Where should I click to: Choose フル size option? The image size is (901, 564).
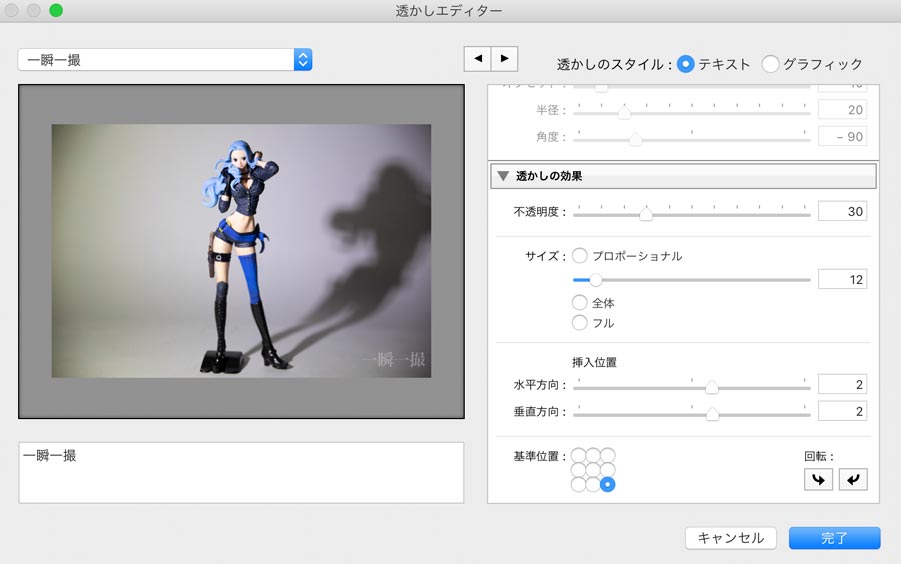(x=580, y=323)
